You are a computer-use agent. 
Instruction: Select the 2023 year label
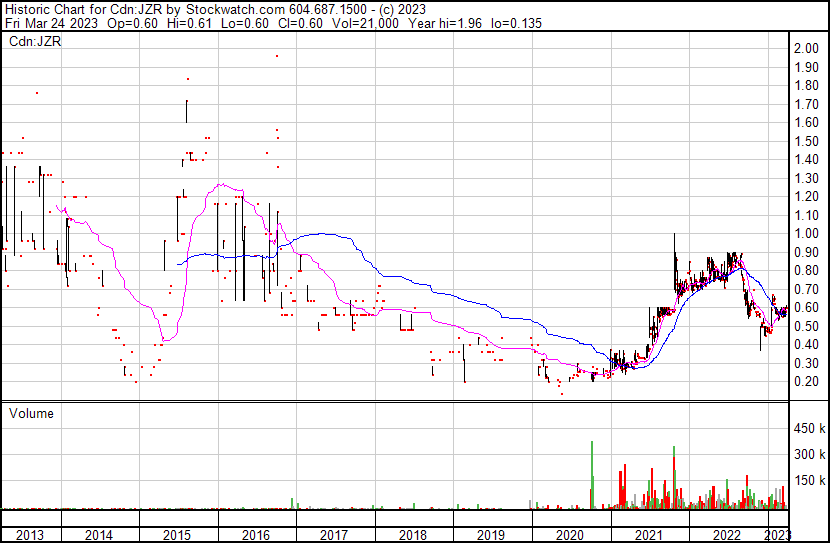click(775, 535)
